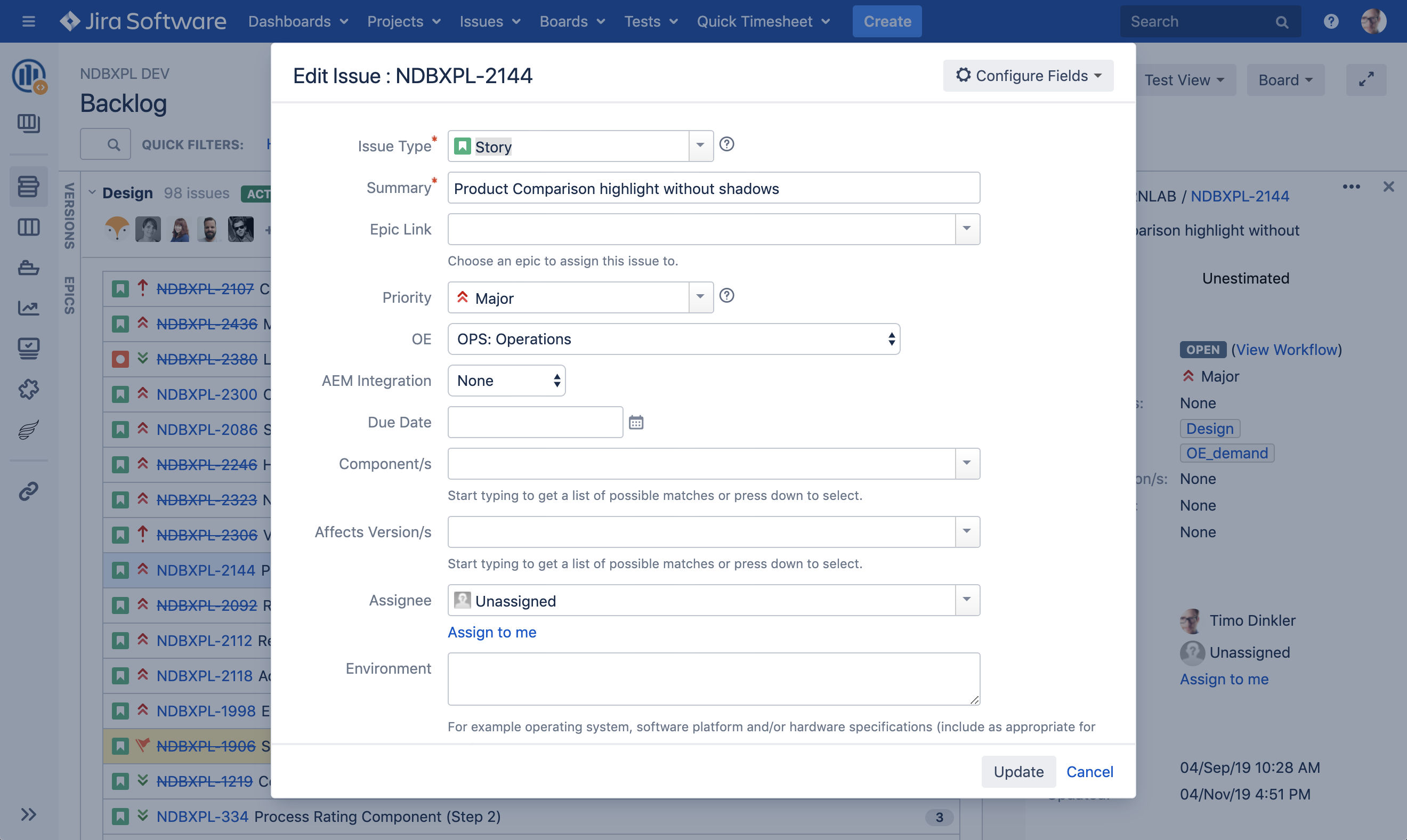Open backlog issue NDBXPL-334
Screen dimensions: 1407x840
pyautogui.click(x=202, y=816)
